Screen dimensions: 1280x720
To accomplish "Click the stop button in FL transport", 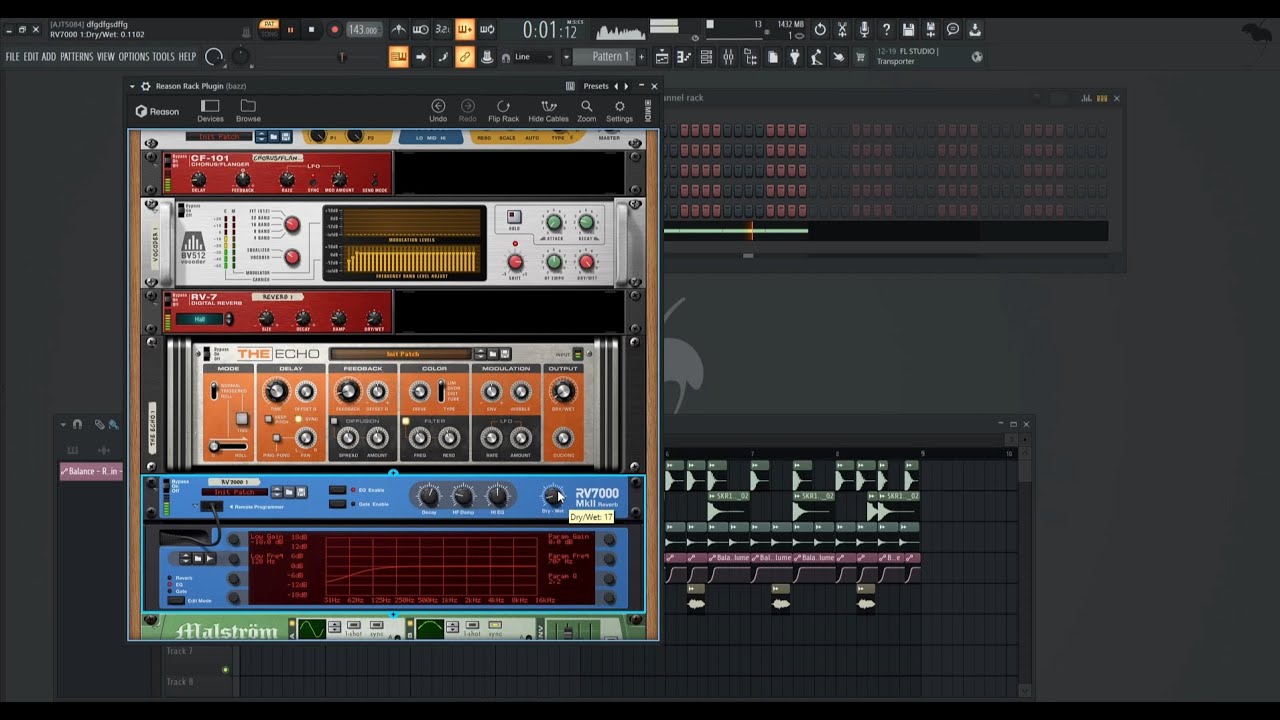I will coord(312,29).
